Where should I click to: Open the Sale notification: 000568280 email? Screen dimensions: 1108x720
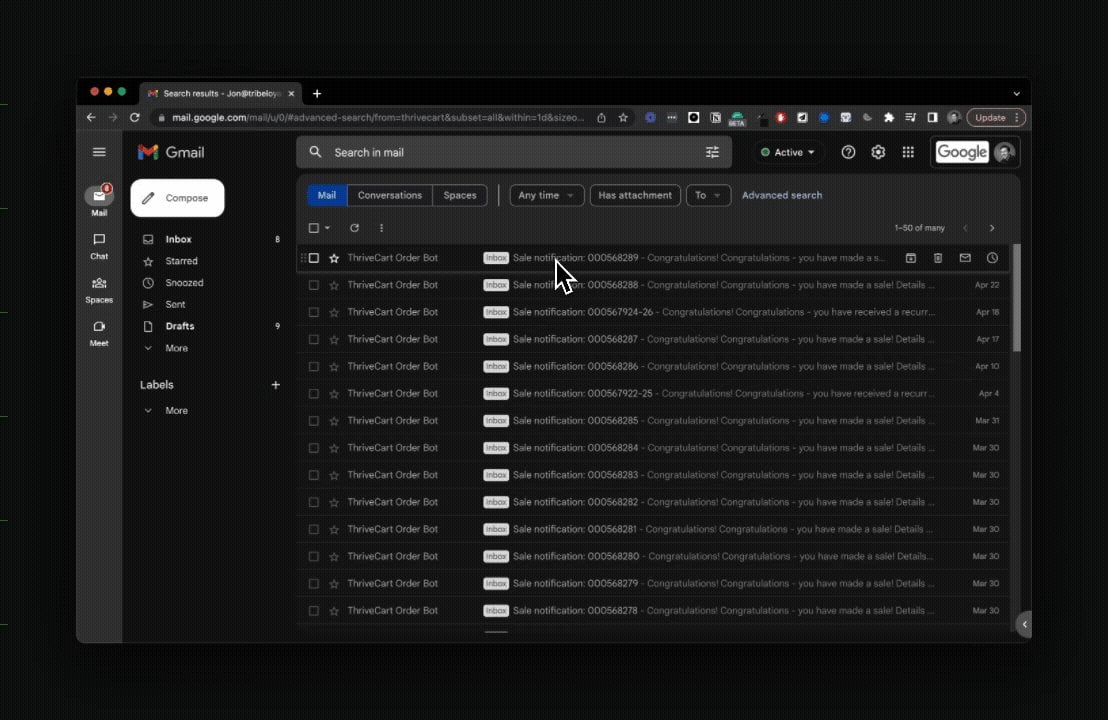[x=653, y=556]
